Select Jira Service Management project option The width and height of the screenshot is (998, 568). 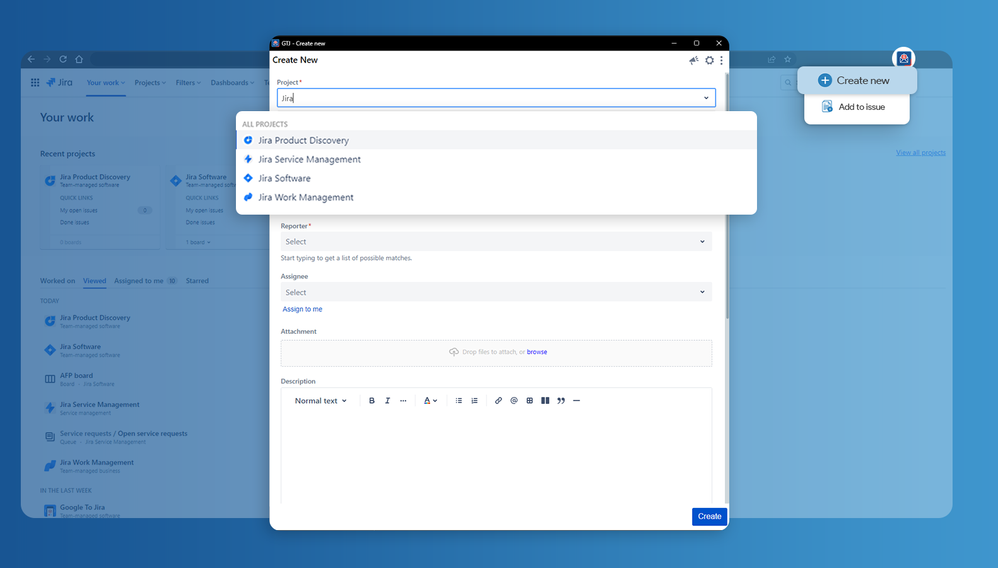tap(496, 159)
